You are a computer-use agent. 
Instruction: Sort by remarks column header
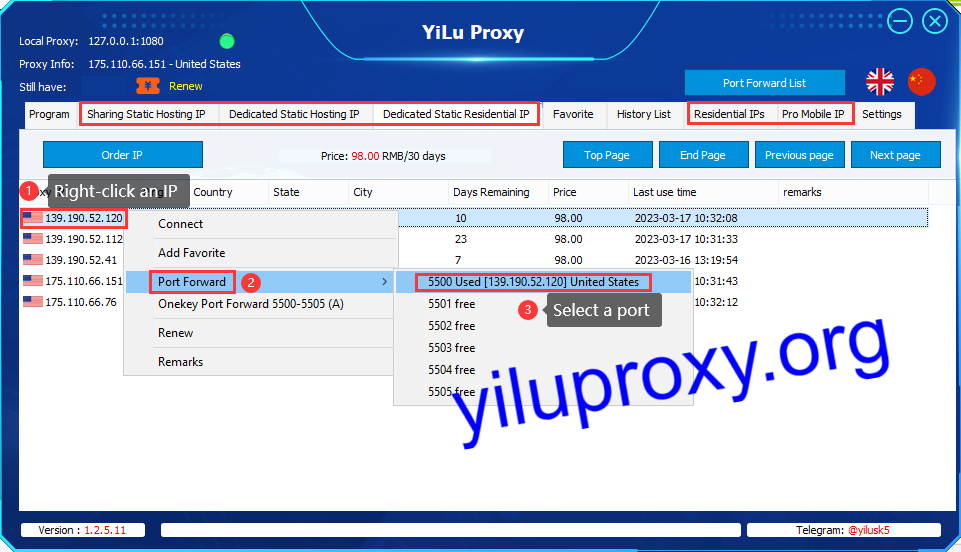[x=854, y=192]
